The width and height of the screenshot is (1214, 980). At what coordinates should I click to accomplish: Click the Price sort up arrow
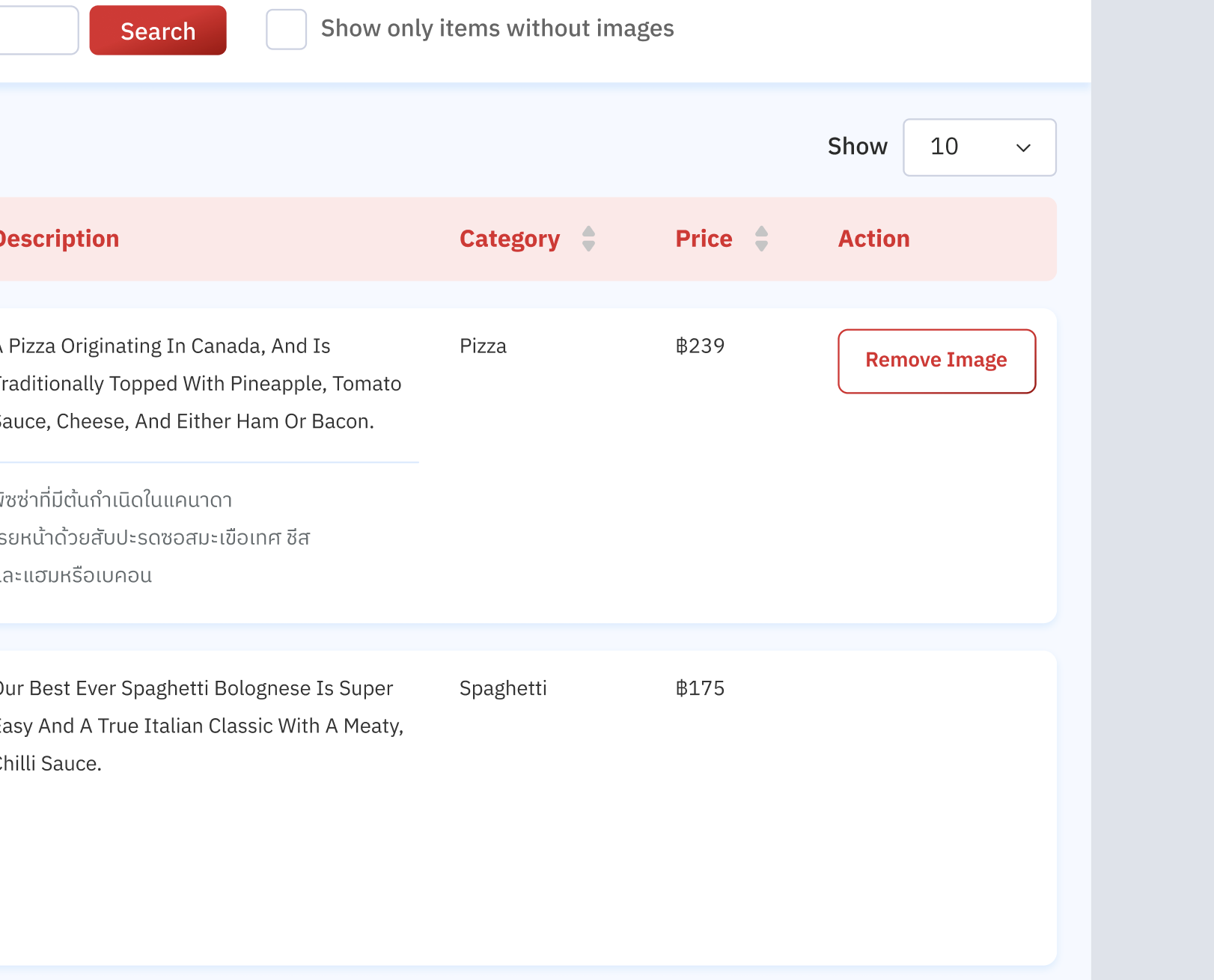(761, 232)
